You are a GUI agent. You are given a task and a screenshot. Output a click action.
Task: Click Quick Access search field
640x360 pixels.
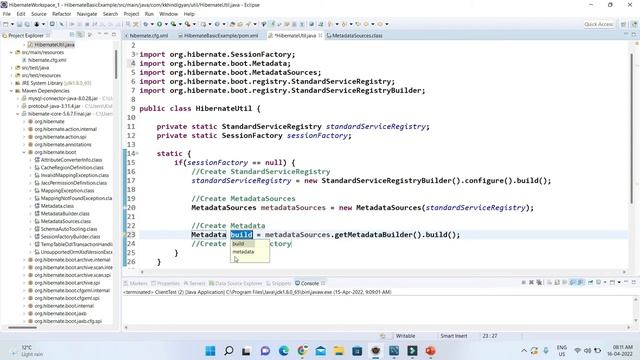pyautogui.click(x=598, y=24)
